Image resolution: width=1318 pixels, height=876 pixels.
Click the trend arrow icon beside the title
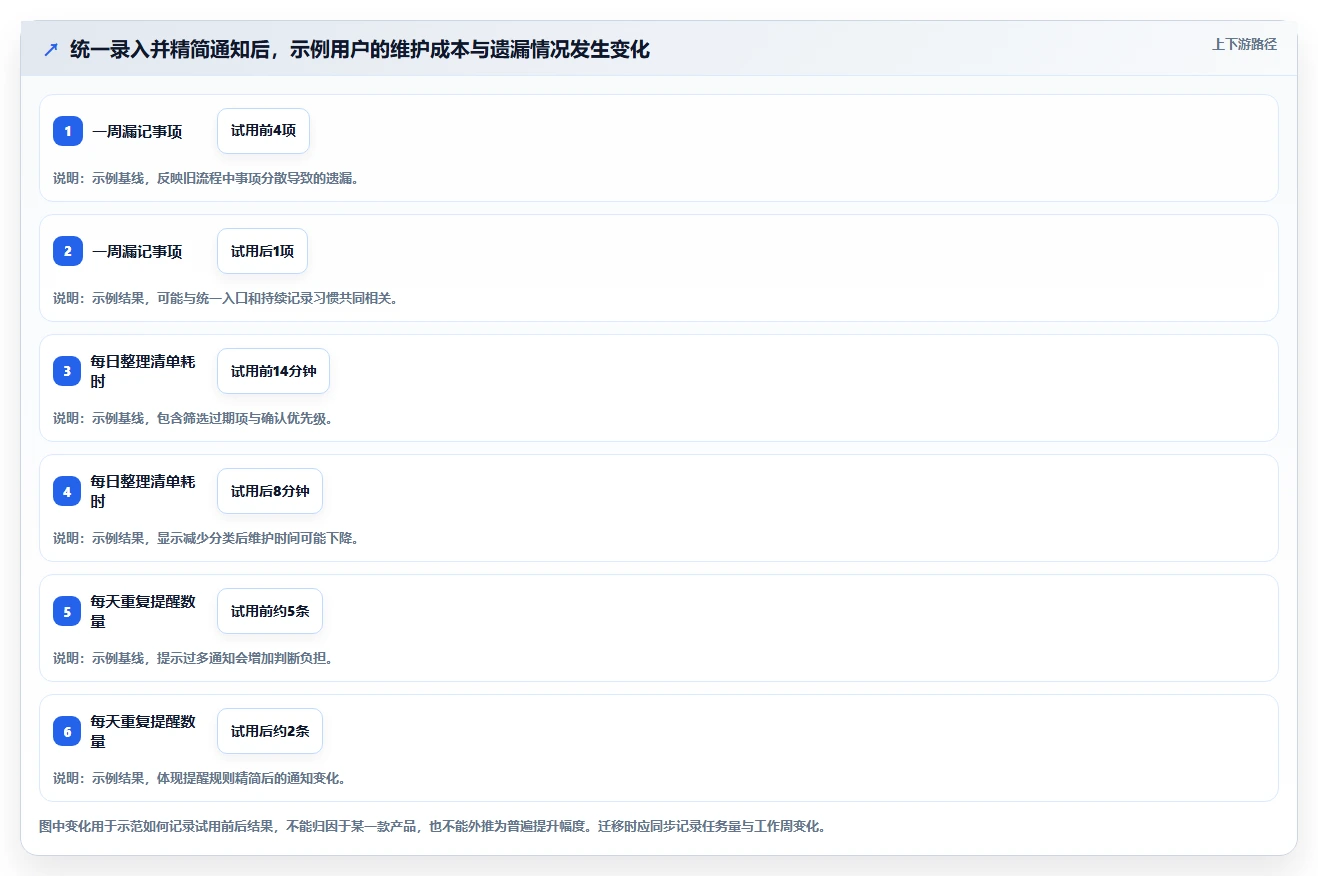point(51,49)
